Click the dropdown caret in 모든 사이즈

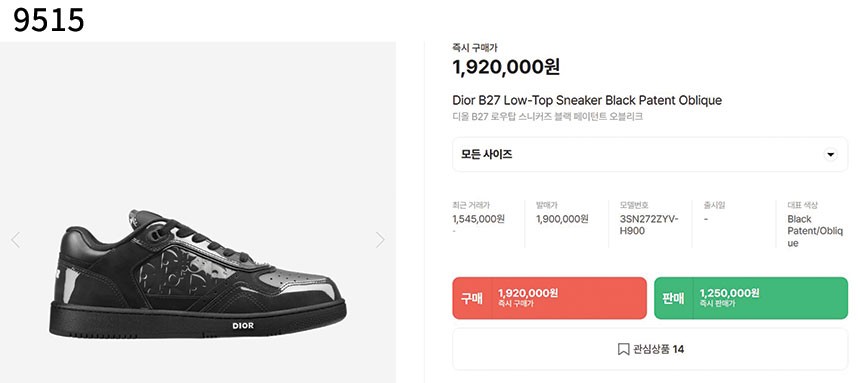(830, 155)
